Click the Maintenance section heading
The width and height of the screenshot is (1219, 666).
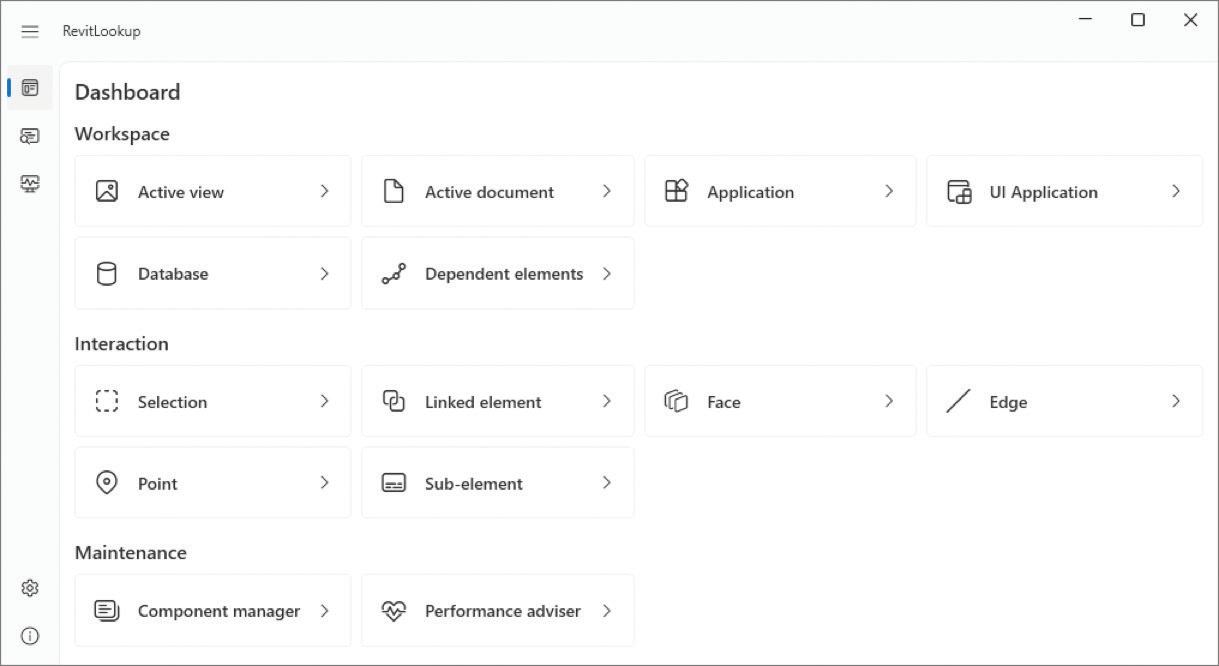pyautogui.click(x=131, y=553)
